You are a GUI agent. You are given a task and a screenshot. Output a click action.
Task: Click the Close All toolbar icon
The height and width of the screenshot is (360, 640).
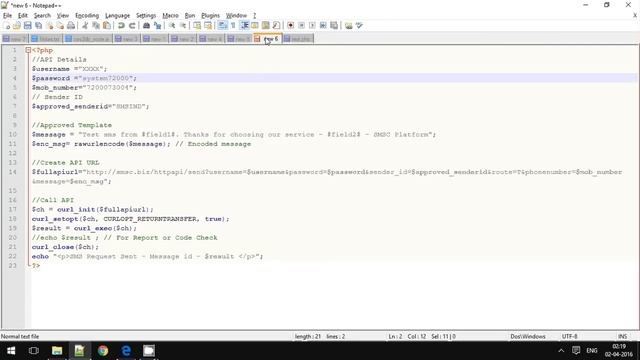(x=60, y=25)
